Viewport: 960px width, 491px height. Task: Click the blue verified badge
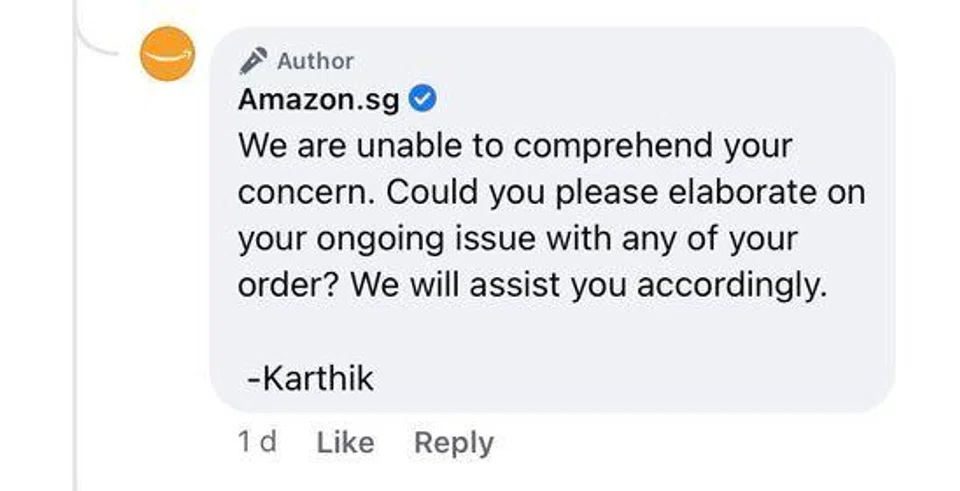coord(422,99)
